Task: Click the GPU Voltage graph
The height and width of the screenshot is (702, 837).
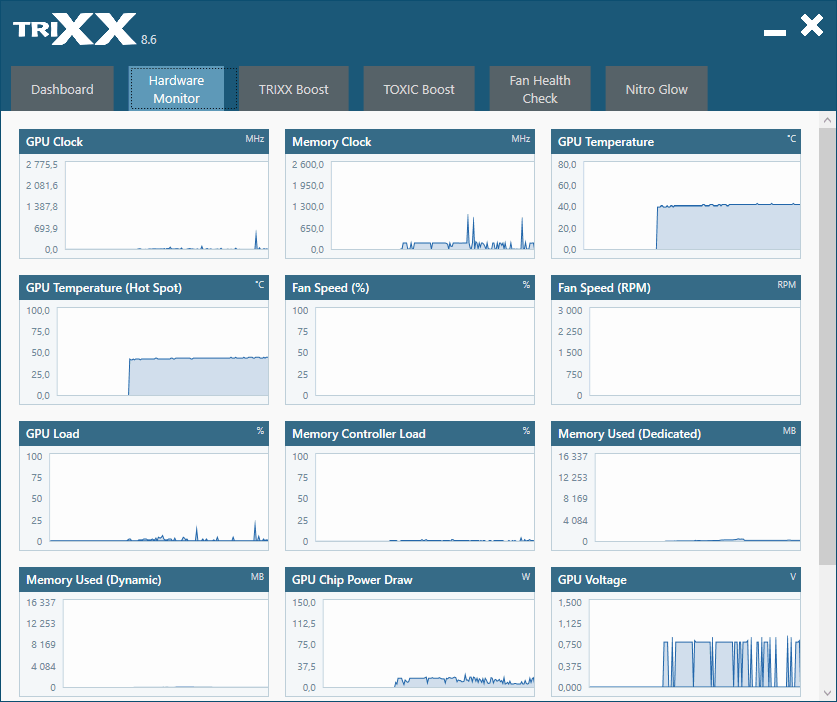Action: (694, 643)
